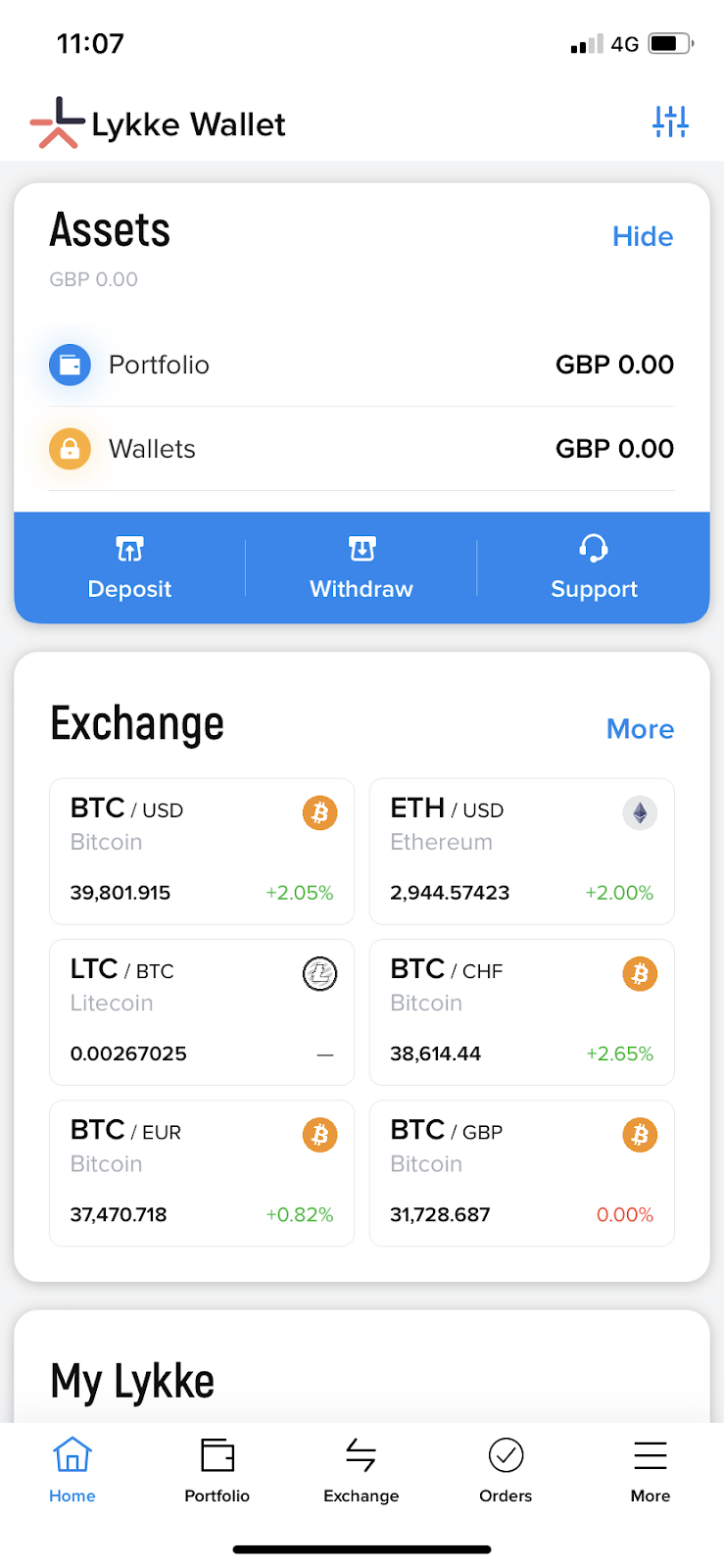The image size is (724, 1568).
Task: Hide the Assets balances
Action: (x=643, y=236)
